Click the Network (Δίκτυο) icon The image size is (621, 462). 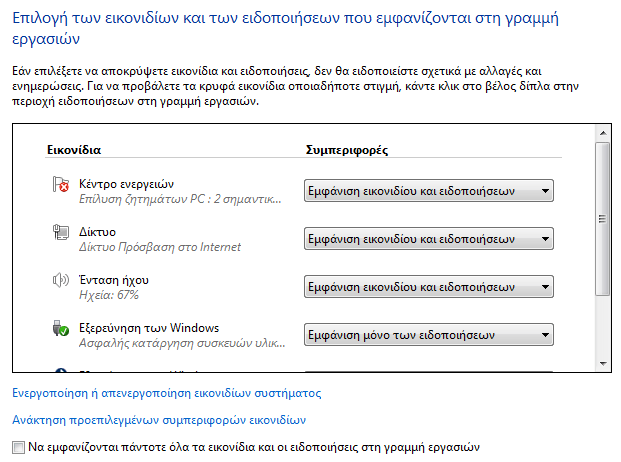click(x=59, y=234)
